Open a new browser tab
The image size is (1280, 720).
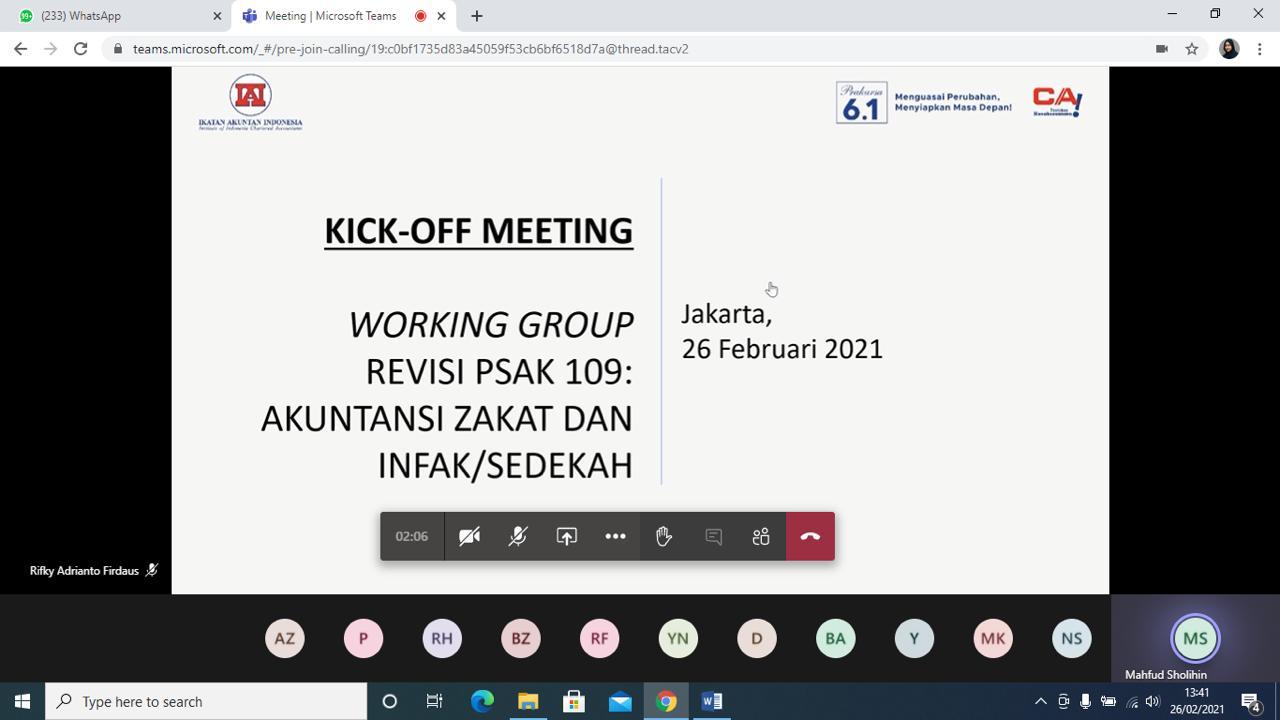(477, 16)
